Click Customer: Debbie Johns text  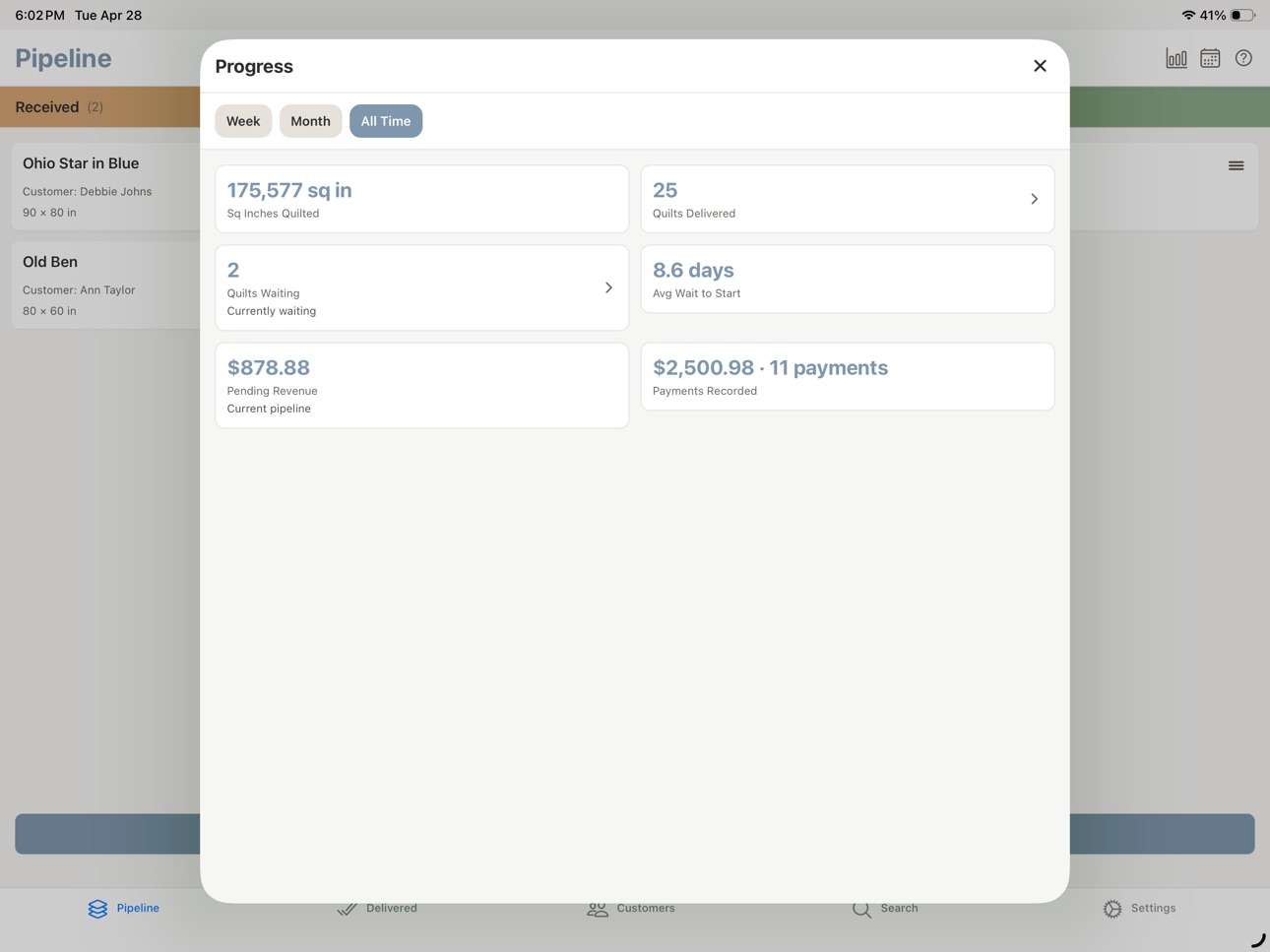(88, 192)
